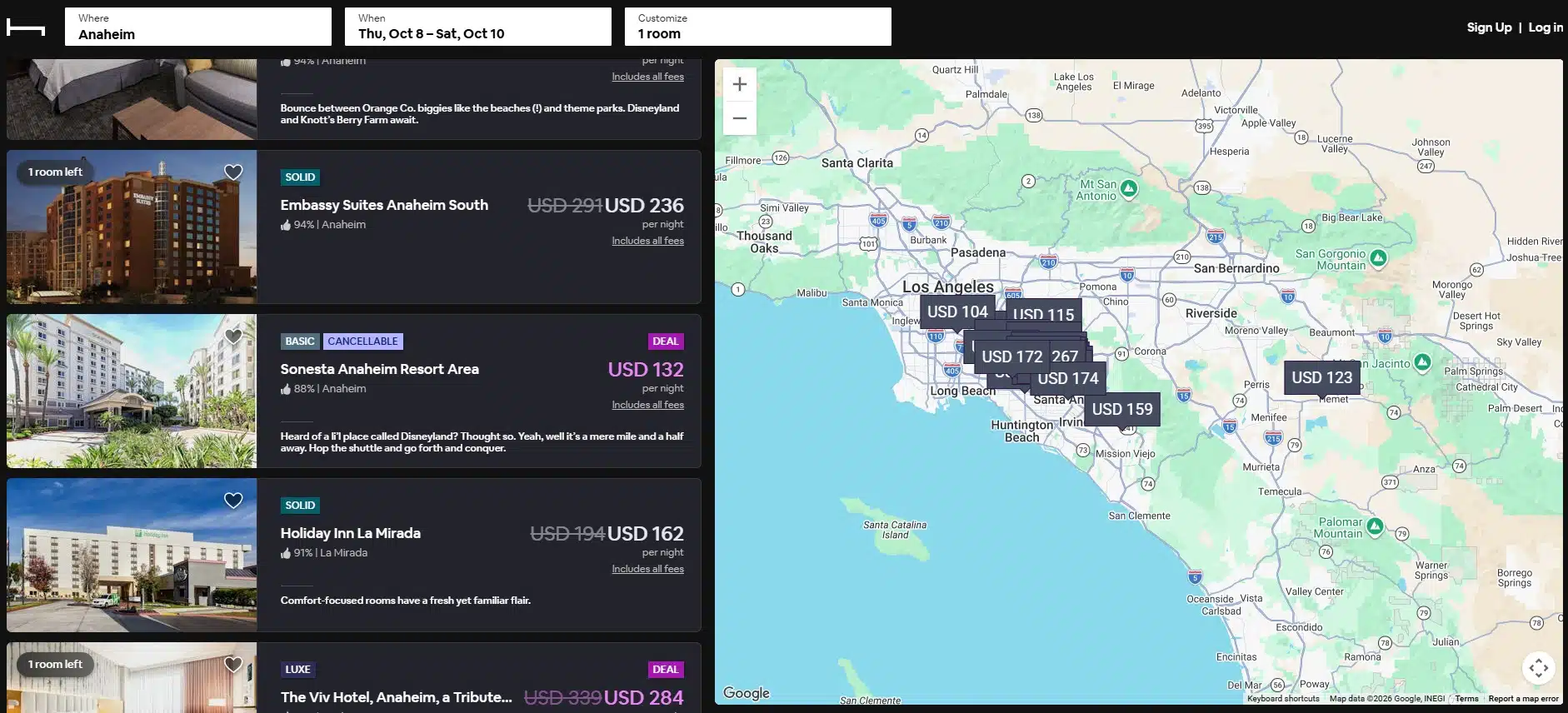
Task: Click the LUXE tag on The Viv Hotel
Action: [x=297, y=670]
